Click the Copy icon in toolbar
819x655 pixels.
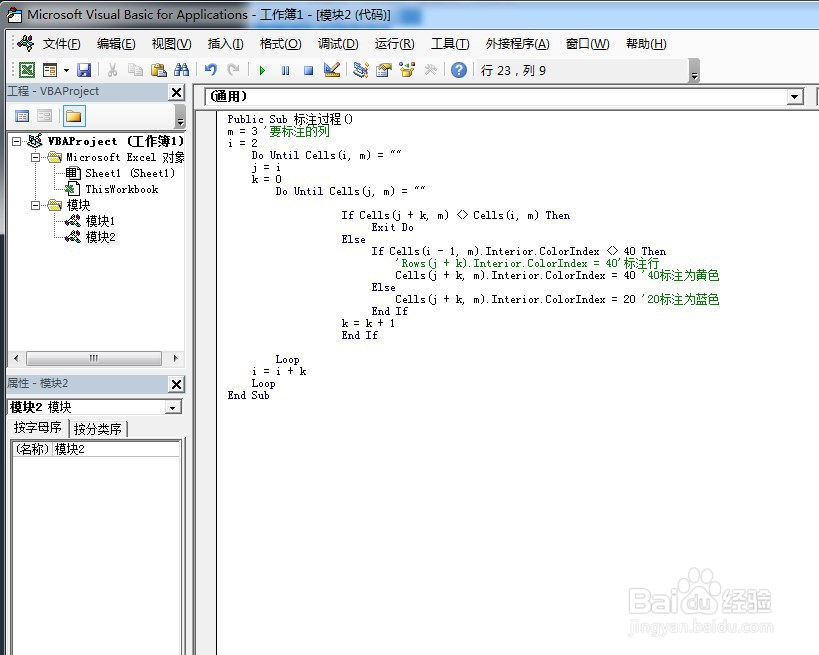pos(135,70)
